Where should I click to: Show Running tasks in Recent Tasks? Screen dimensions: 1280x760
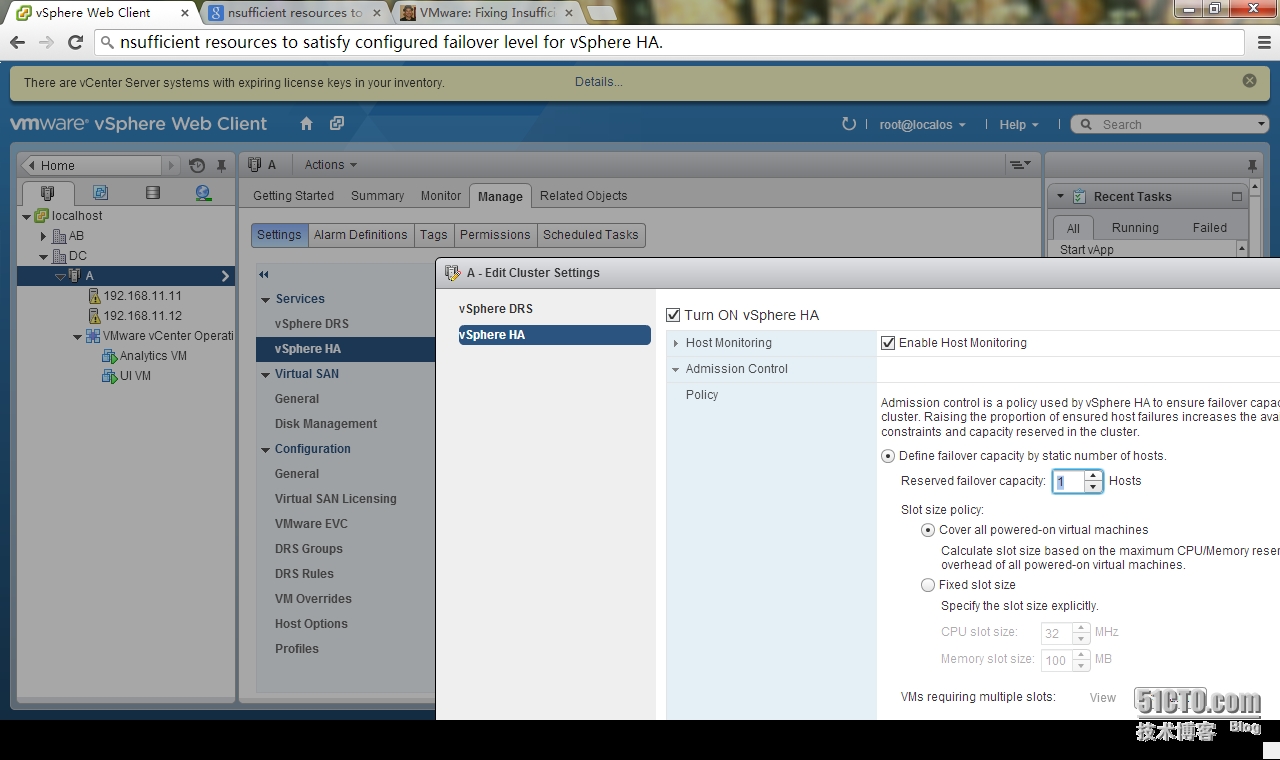click(x=1135, y=228)
